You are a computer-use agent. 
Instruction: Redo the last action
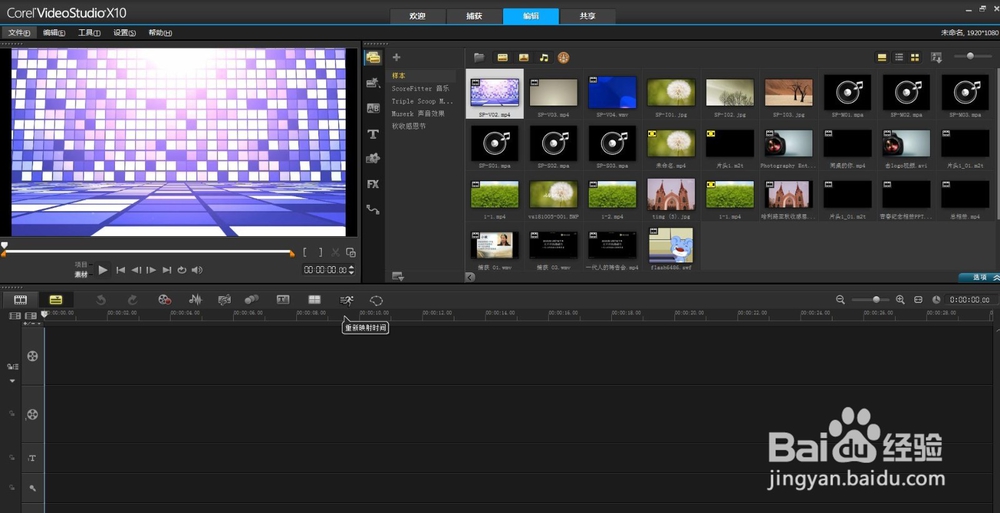click(132, 300)
